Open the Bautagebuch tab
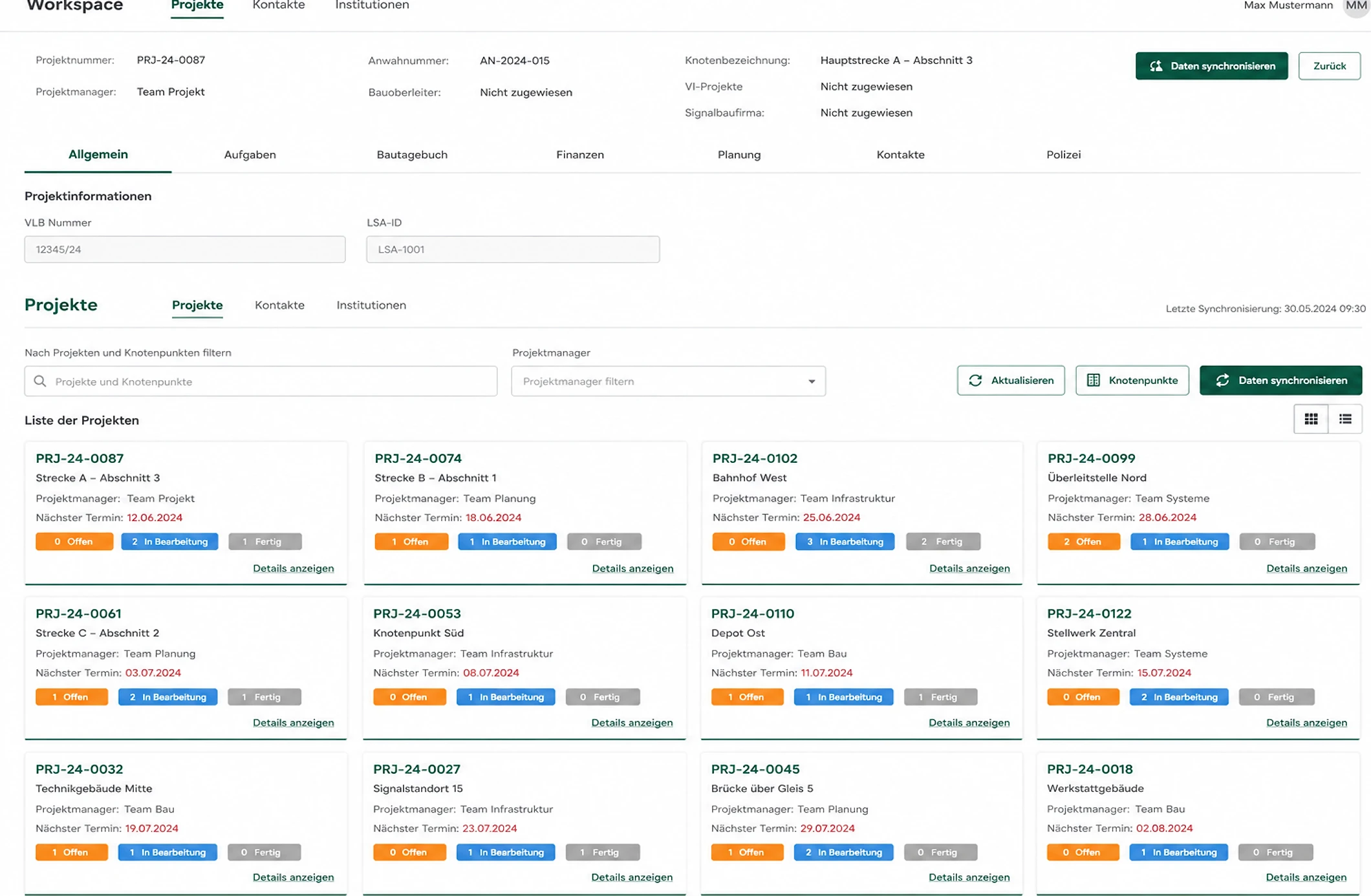The height and width of the screenshot is (896, 1371). point(412,155)
